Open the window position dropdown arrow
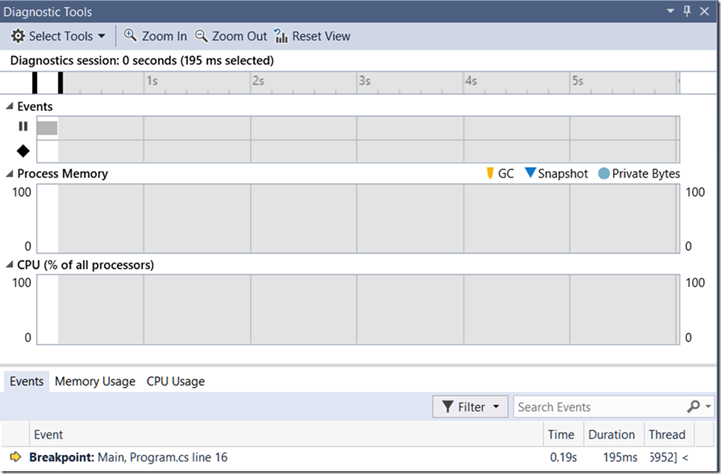 [x=671, y=11]
